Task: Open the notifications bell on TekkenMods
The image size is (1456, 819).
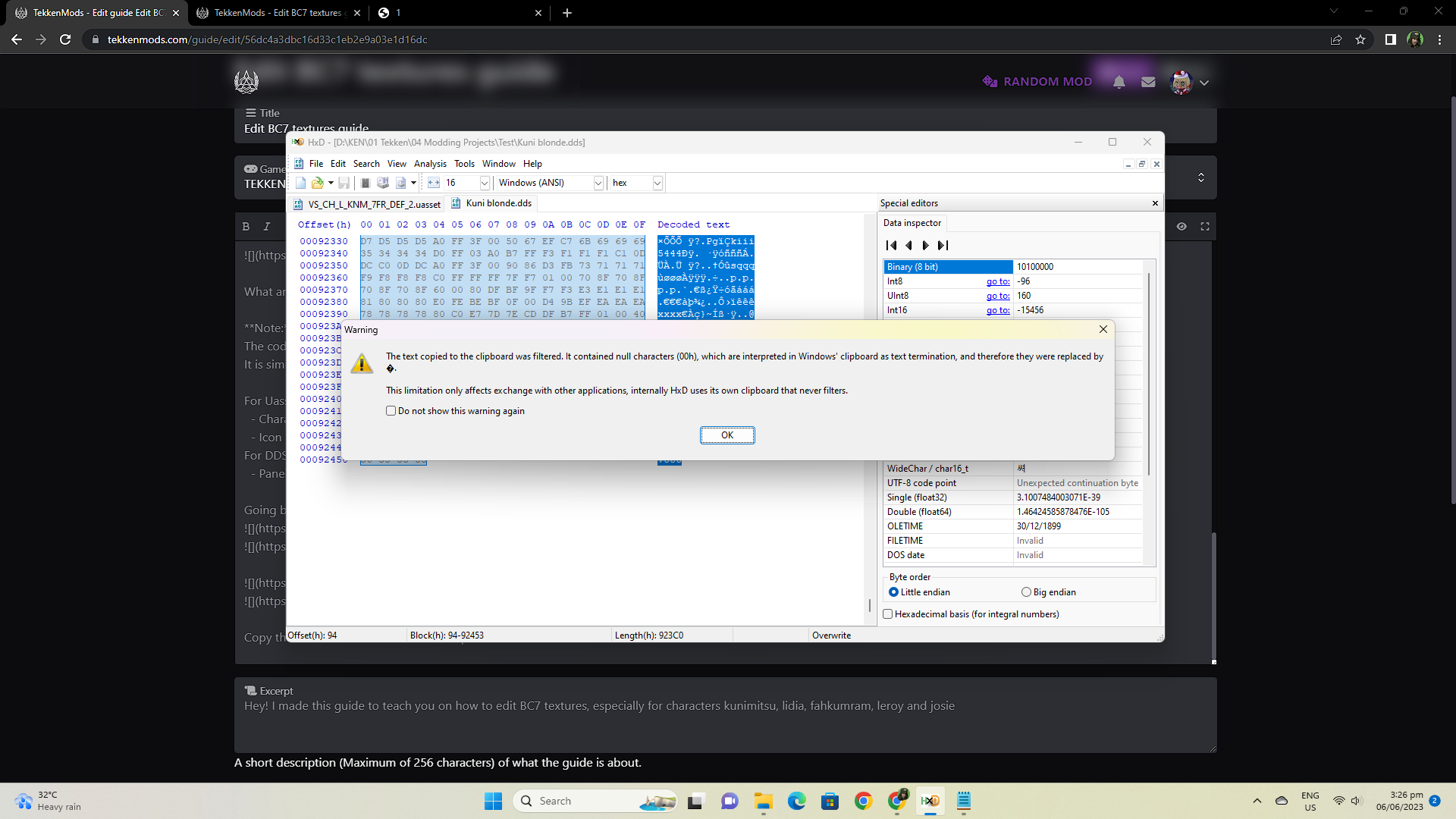Action: click(1119, 82)
